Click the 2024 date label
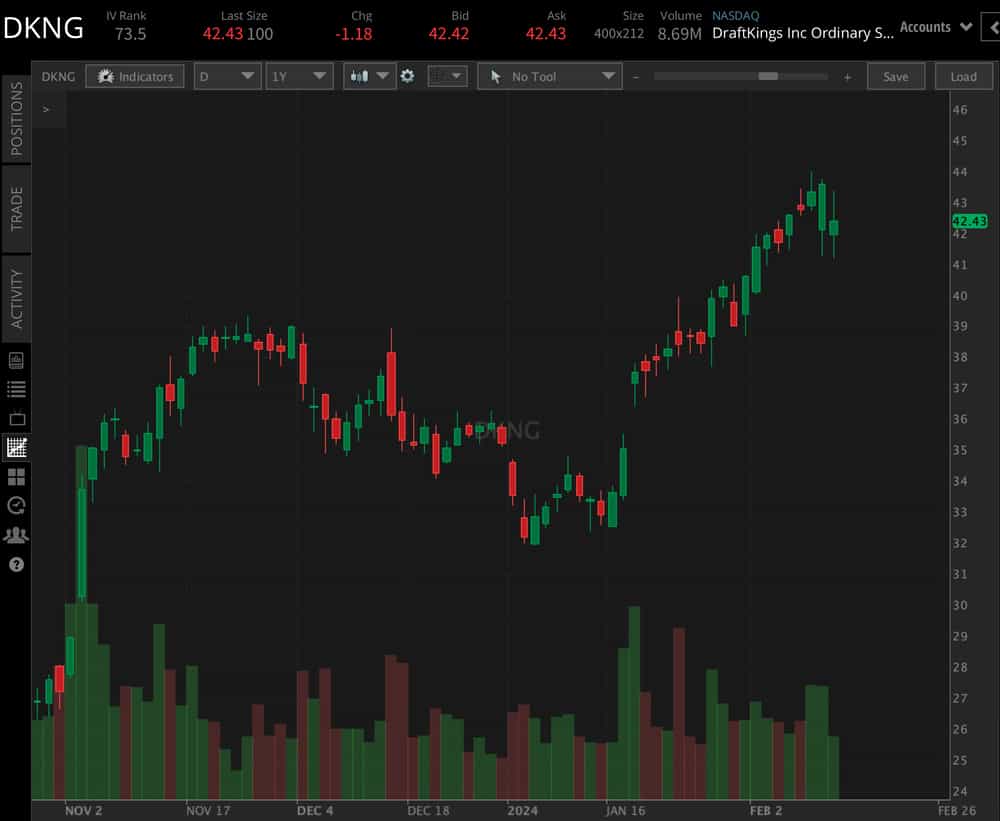This screenshot has width=1000, height=821. coord(522,811)
